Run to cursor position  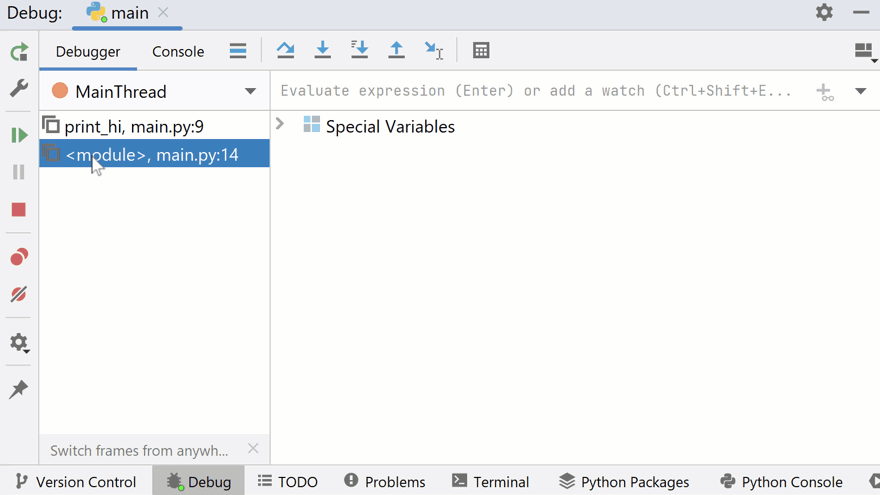(434, 51)
